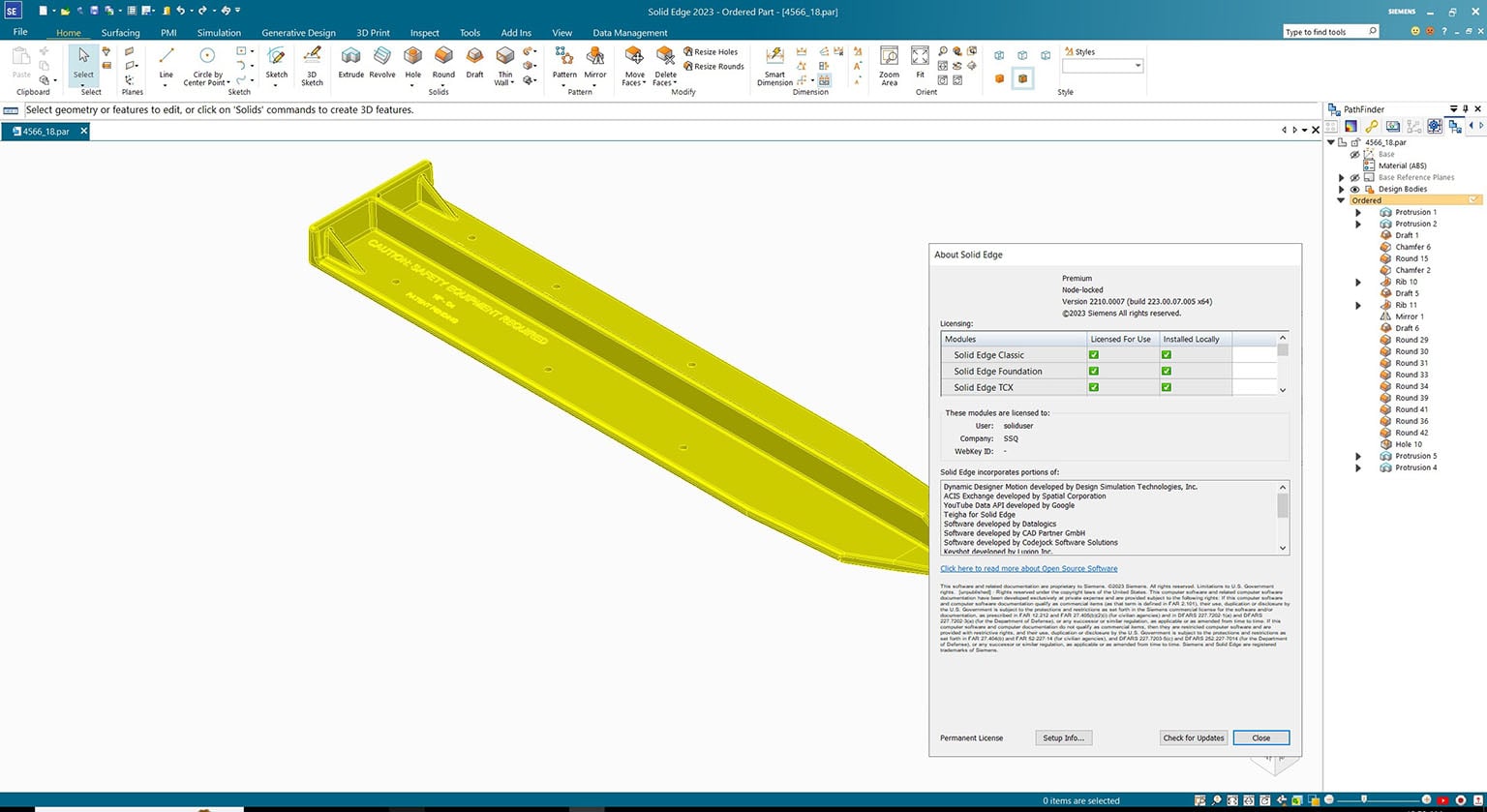This screenshot has height=812, width=1487.
Task: Click the Hole tool icon
Action: point(412,56)
